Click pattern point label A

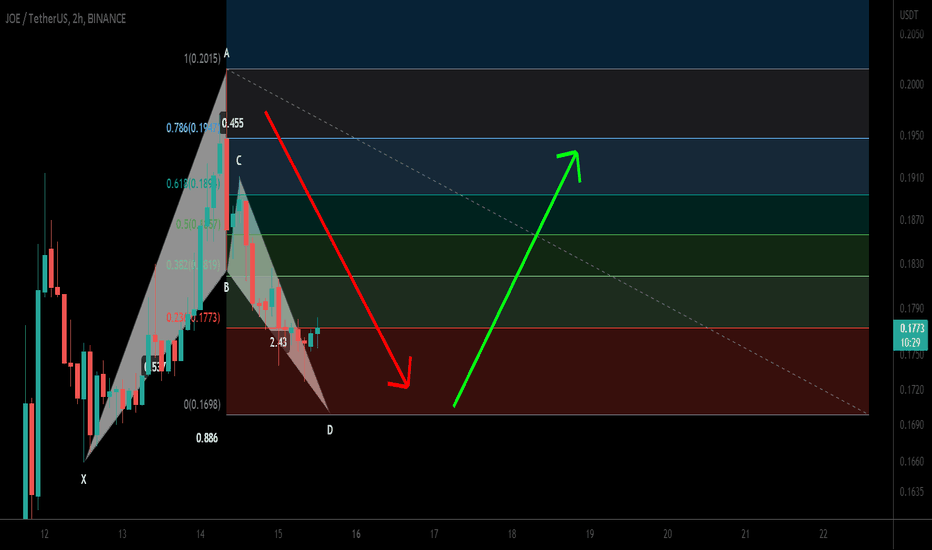[x=226, y=54]
